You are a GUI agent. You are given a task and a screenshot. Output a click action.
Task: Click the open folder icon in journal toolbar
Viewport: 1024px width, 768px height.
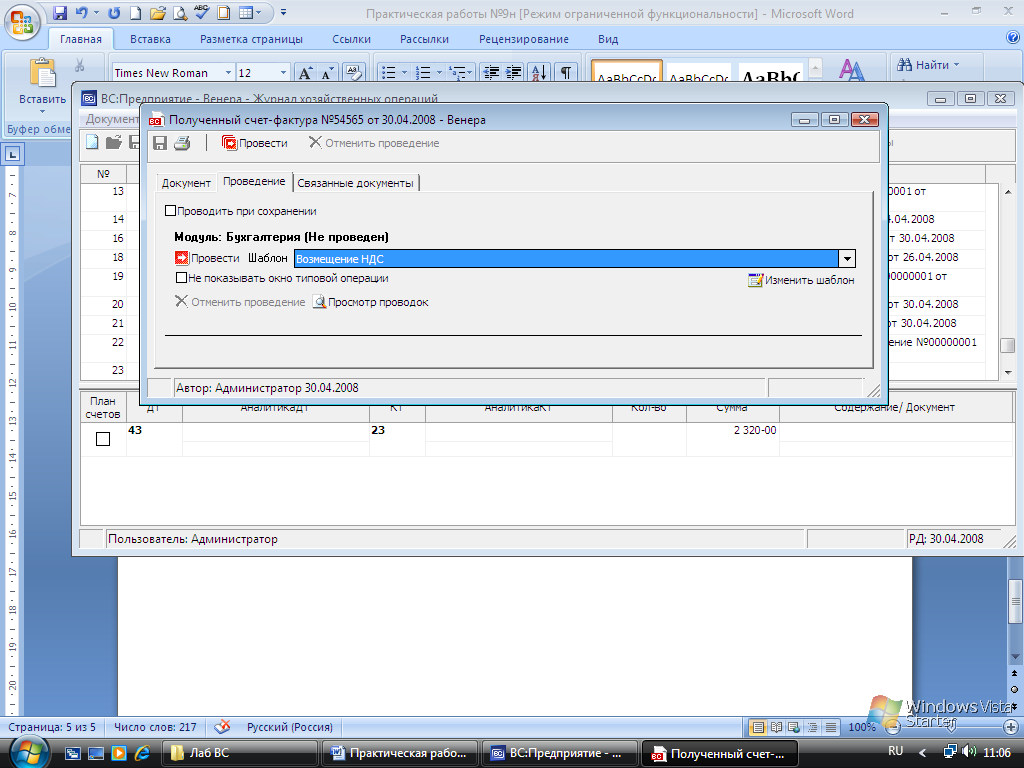(114, 142)
